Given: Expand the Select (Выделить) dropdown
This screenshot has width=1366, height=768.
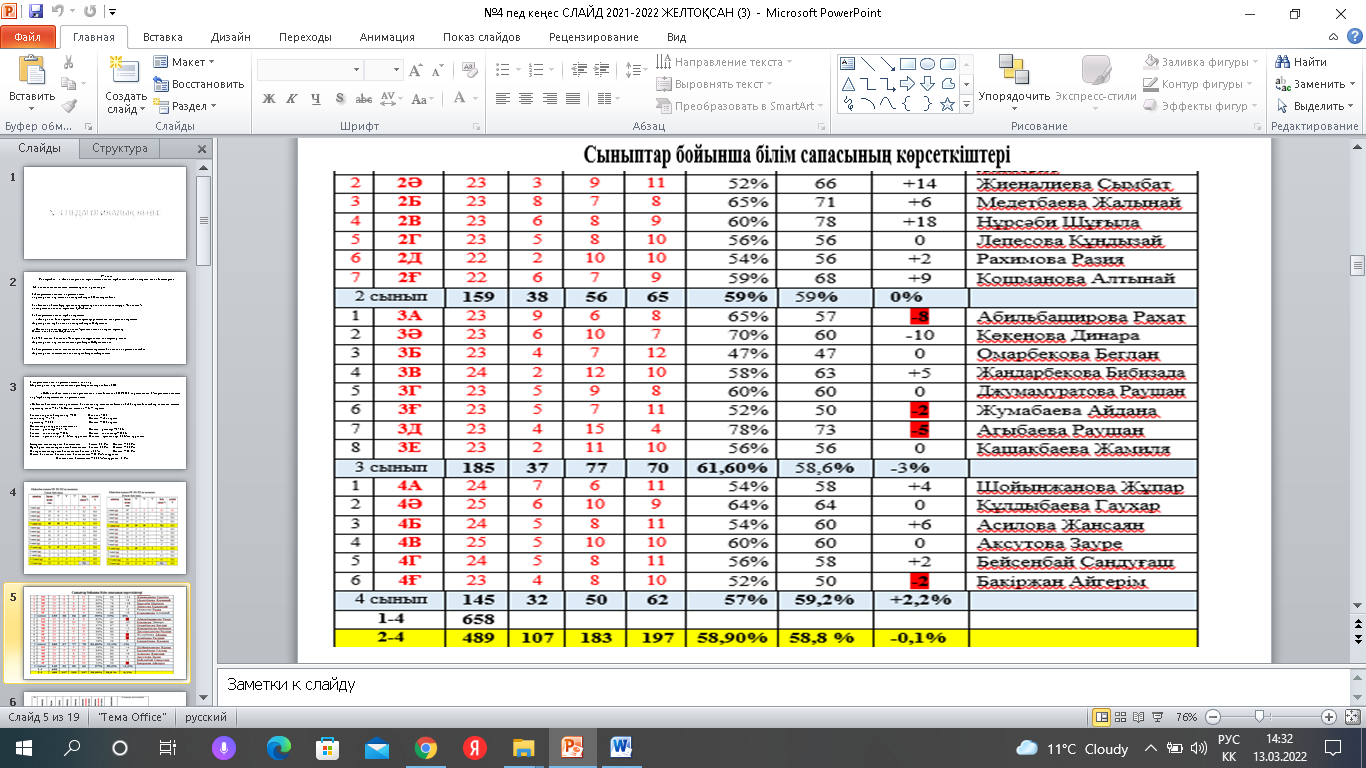Looking at the screenshot, I should [x=1318, y=106].
